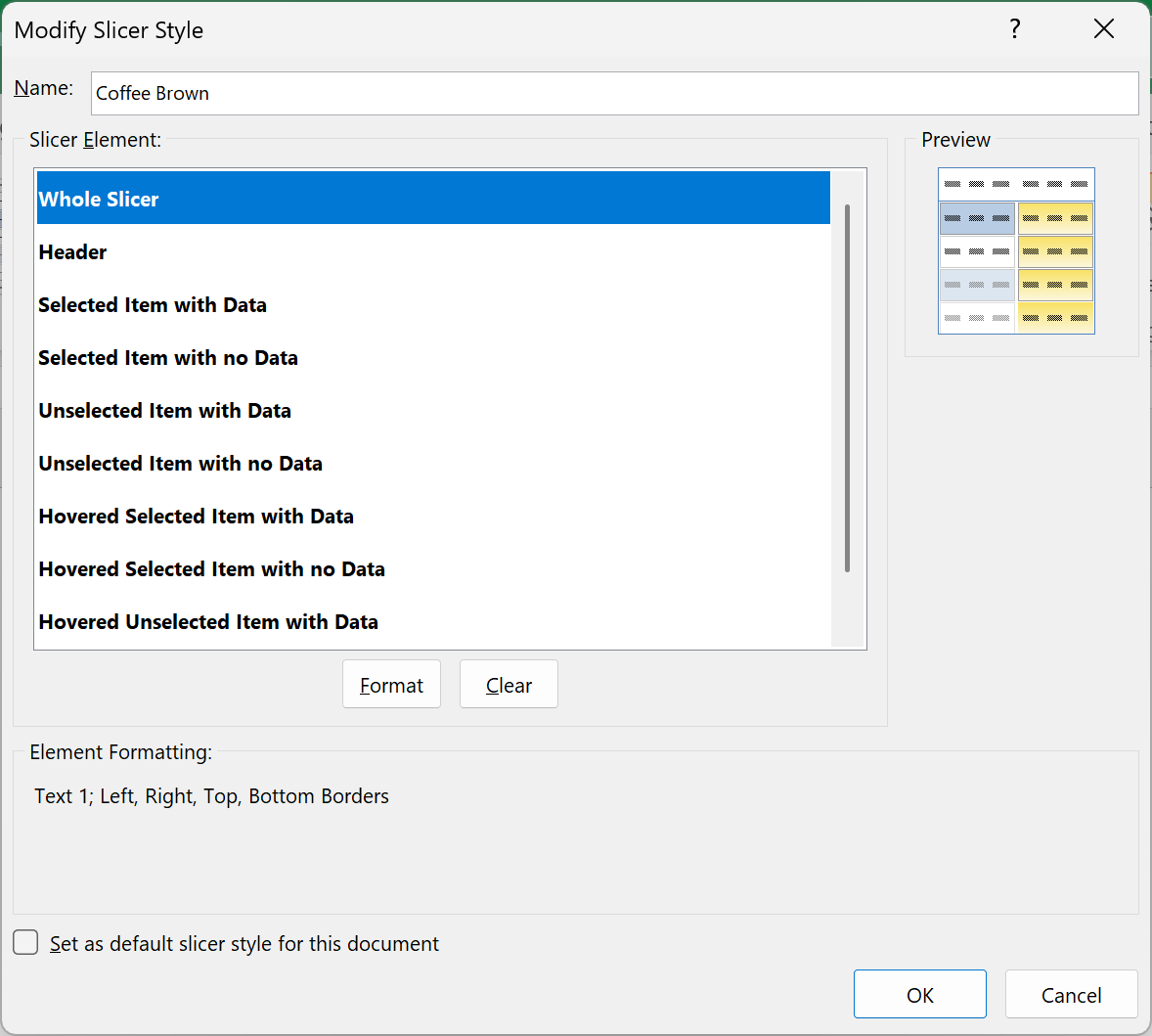The width and height of the screenshot is (1152, 1036).
Task: Select Unselected Item with Data
Action: 433,411
